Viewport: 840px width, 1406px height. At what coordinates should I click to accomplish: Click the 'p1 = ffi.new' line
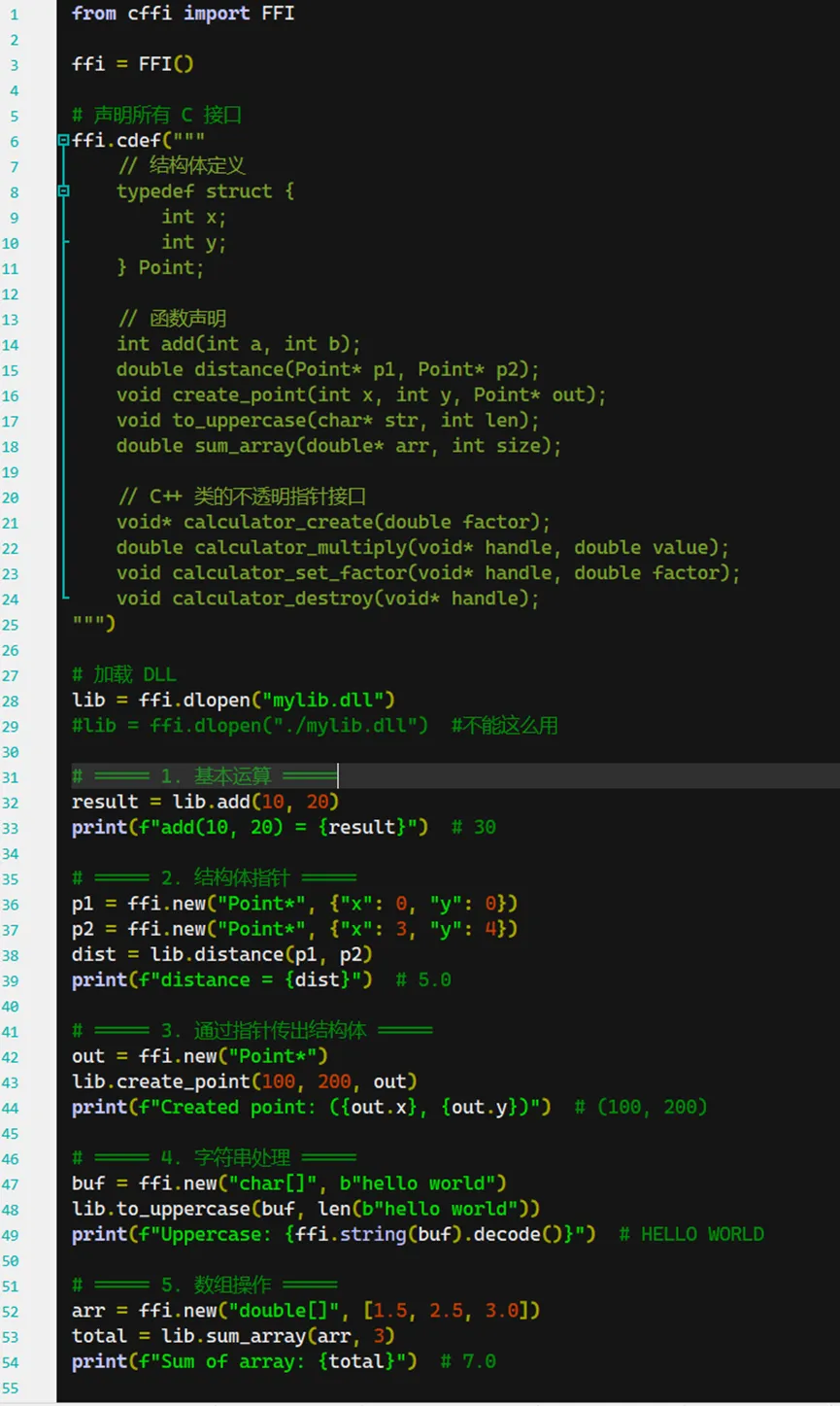pyautogui.click(x=295, y=903)
